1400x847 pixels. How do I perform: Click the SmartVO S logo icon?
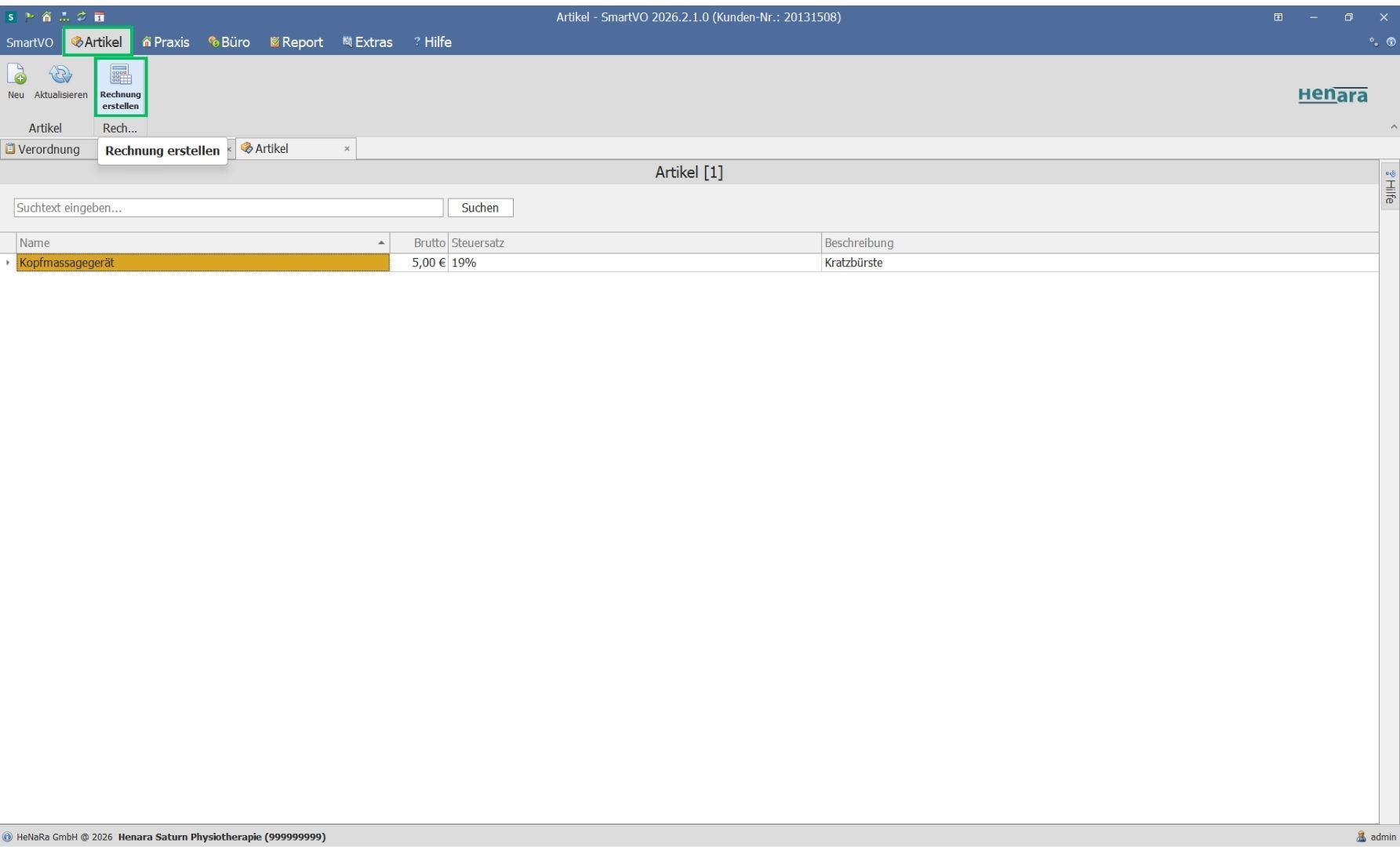(11, 16)
